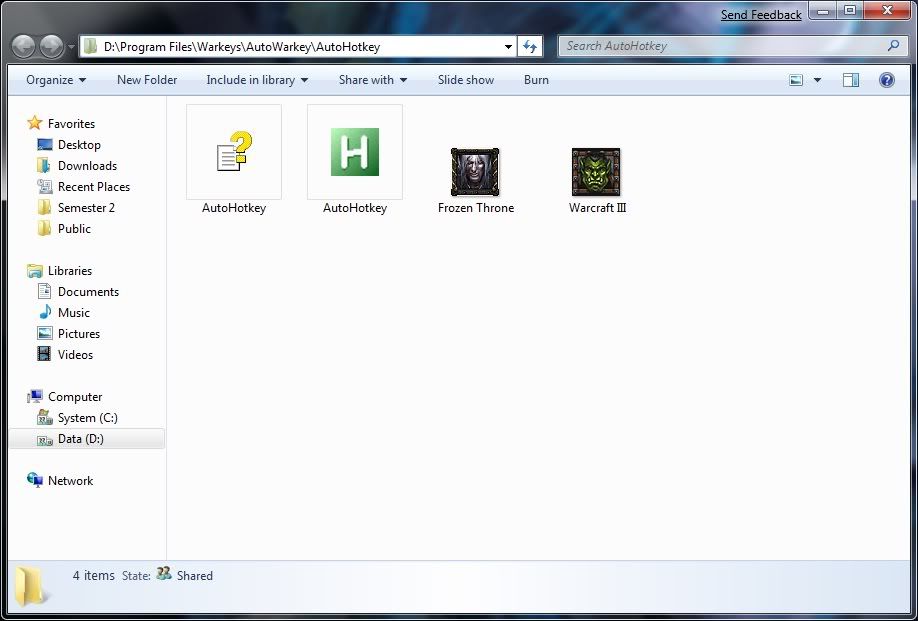The image size is (918, 621).
Task: Click the Network icon in the sidebar
Action: 35,480
